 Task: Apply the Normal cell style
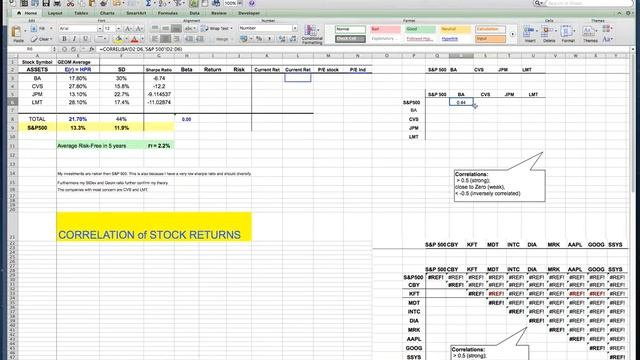[x=350, y=29]
